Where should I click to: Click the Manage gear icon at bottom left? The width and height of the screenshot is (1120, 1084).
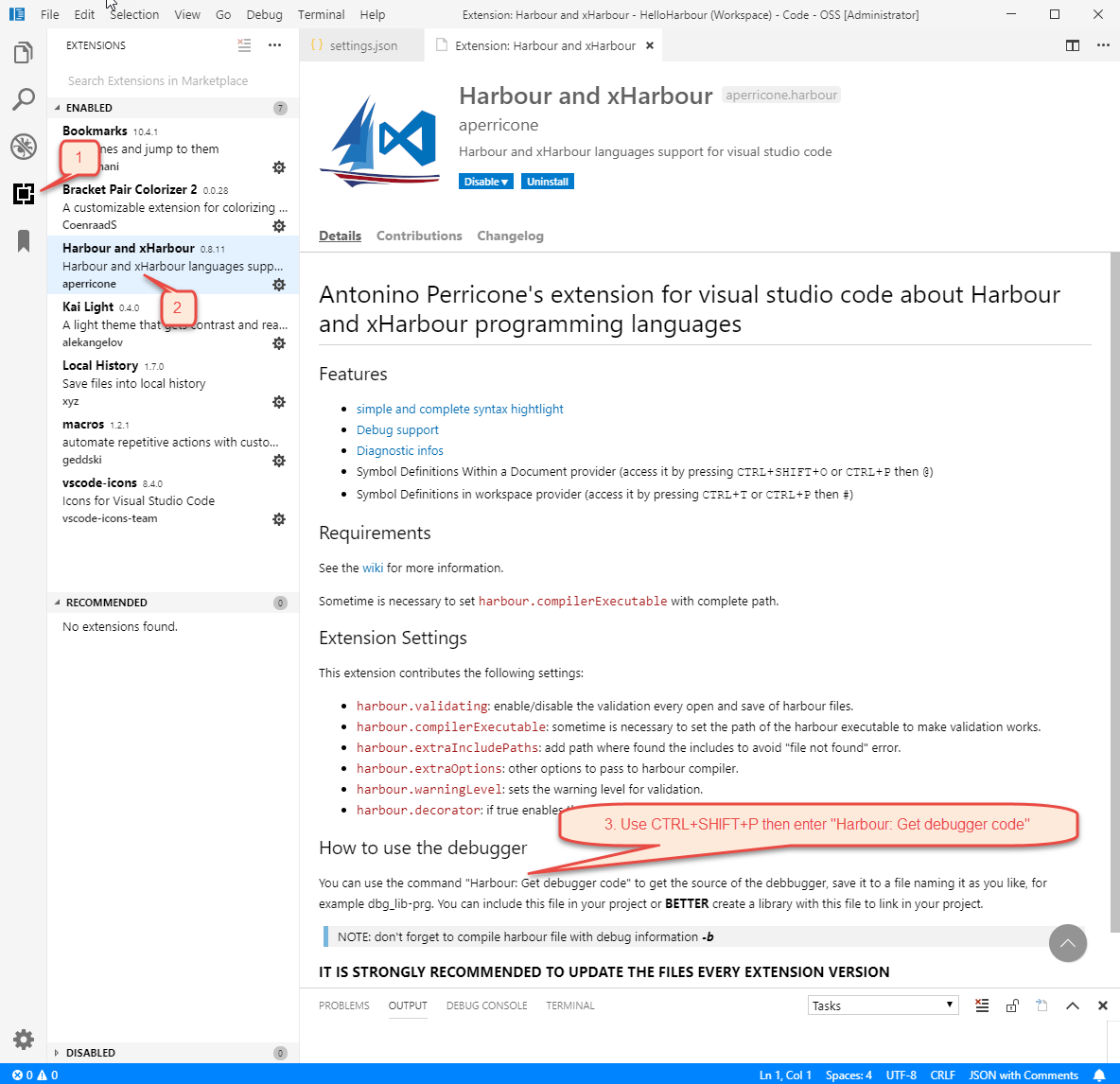tap(24, 1040)
